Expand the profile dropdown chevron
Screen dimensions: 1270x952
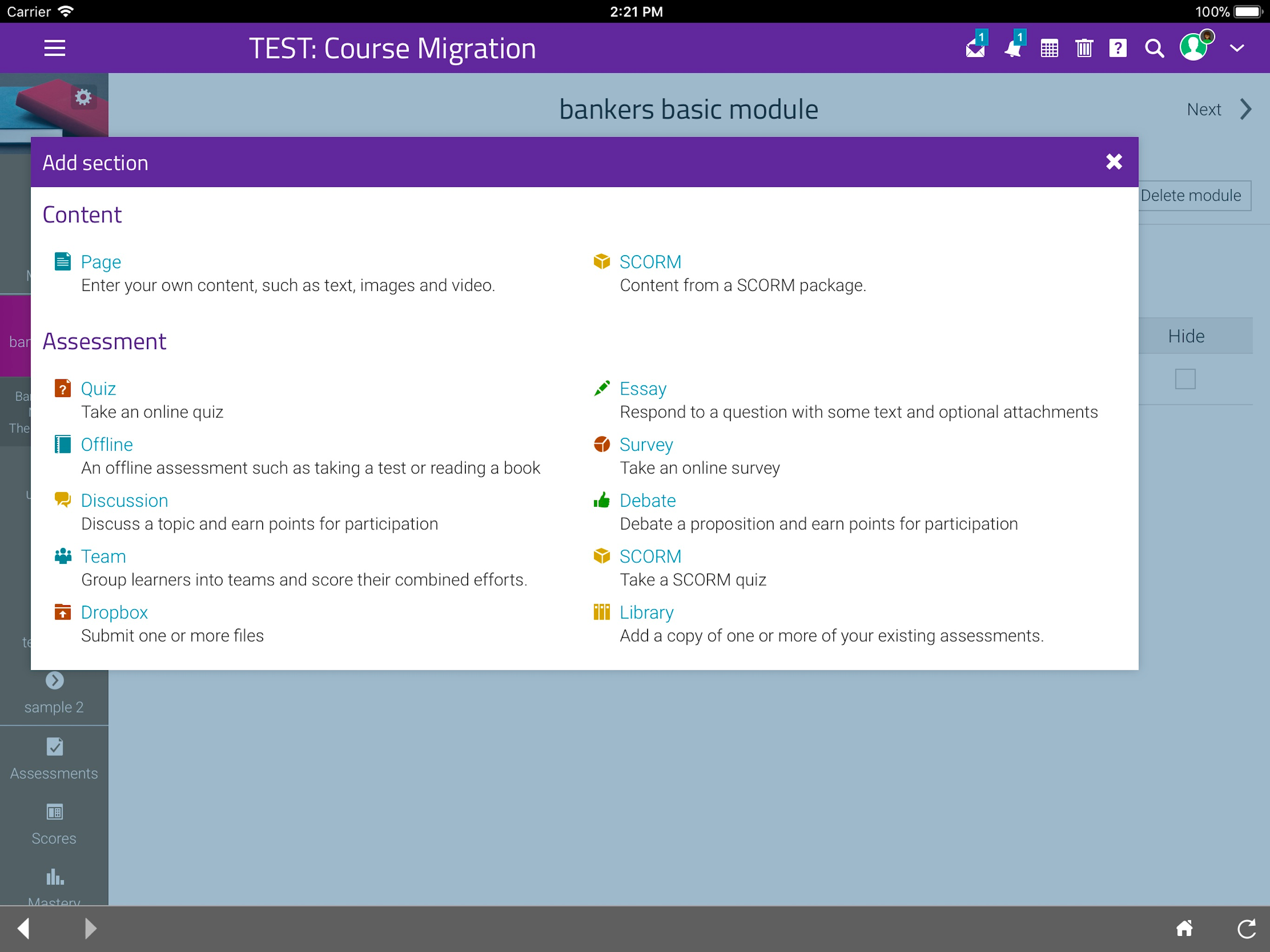pos(1237,49)
